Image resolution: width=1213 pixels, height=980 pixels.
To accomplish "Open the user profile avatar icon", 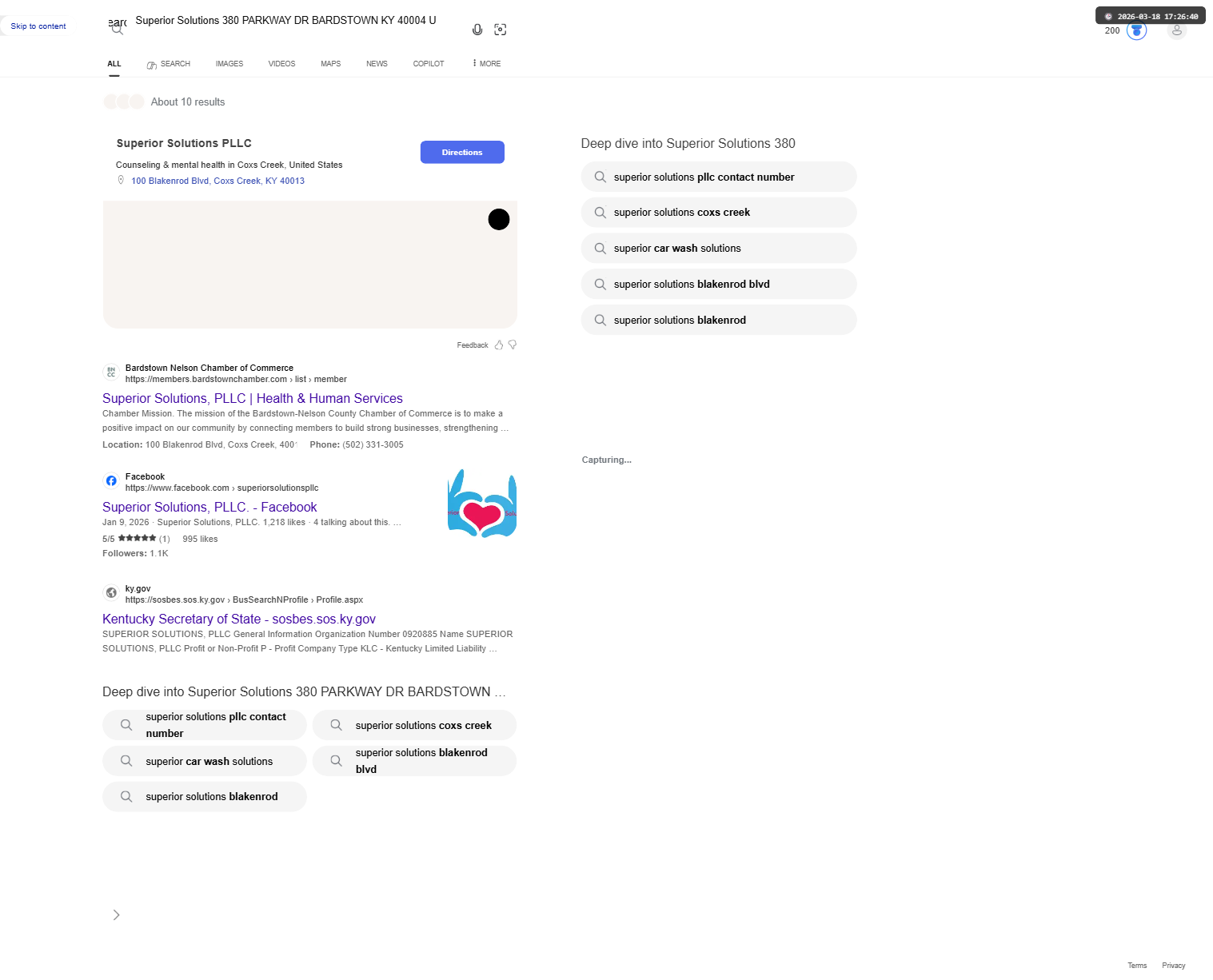I will pyautogui.click(x=1176, y=31).
